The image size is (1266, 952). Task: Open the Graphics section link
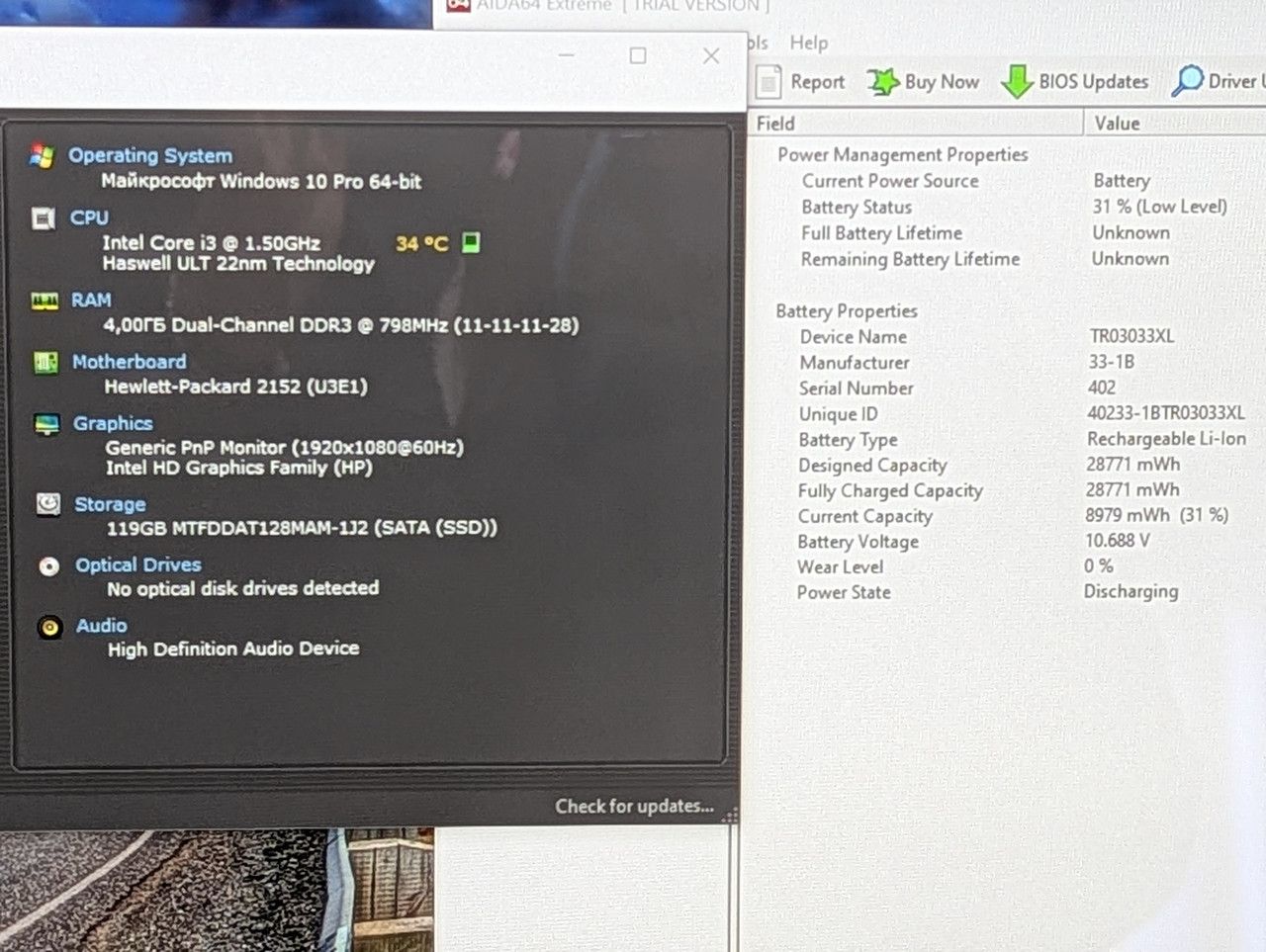113,423
